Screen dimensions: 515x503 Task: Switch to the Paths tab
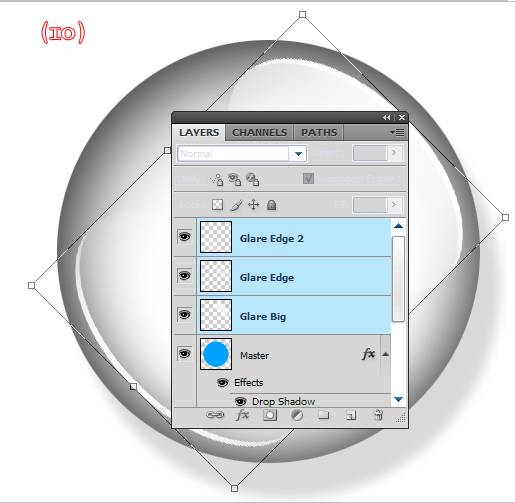click(x=319, y=133)
